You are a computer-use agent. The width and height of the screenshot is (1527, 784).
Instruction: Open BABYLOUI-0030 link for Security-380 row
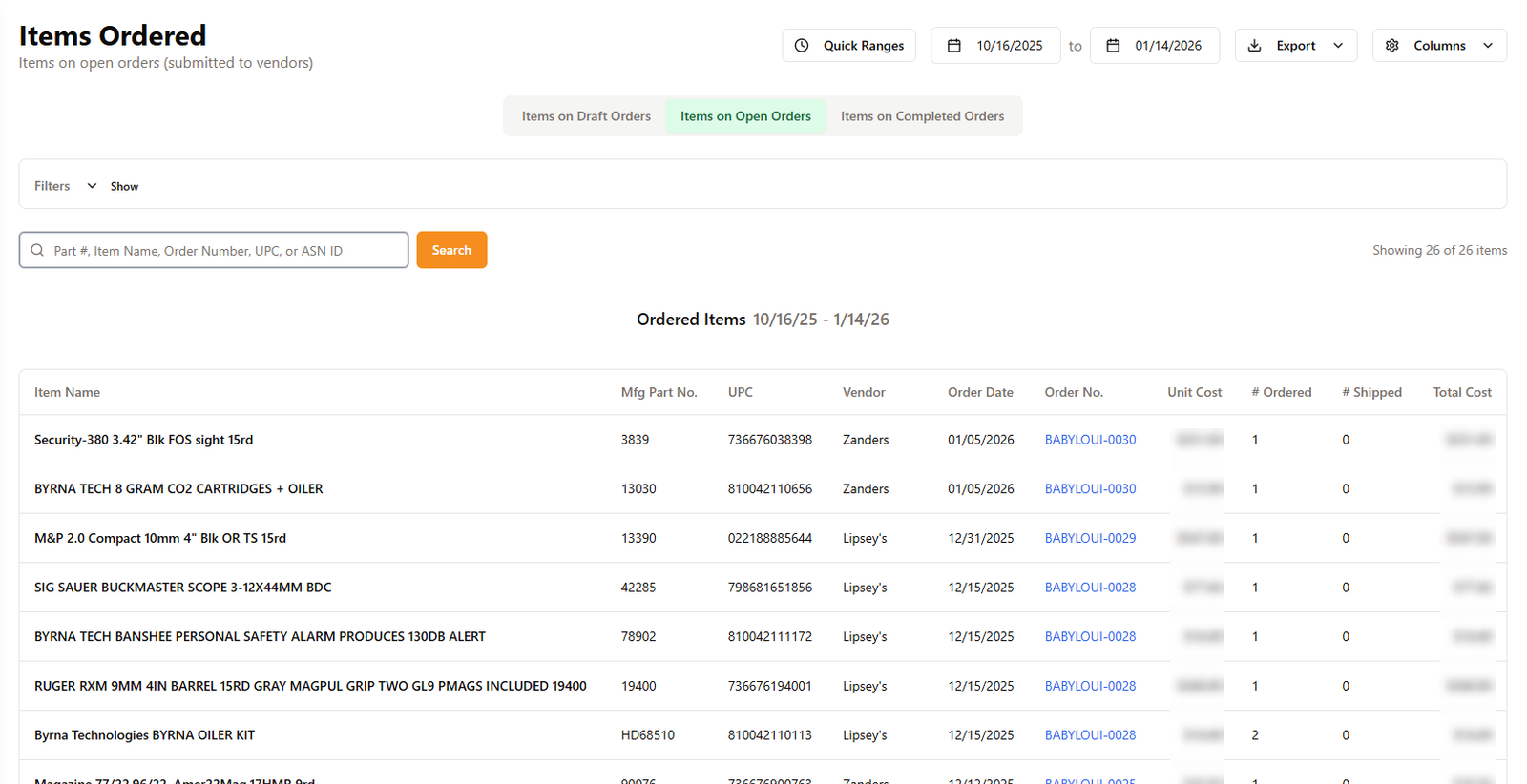(x=1090, y=440)
